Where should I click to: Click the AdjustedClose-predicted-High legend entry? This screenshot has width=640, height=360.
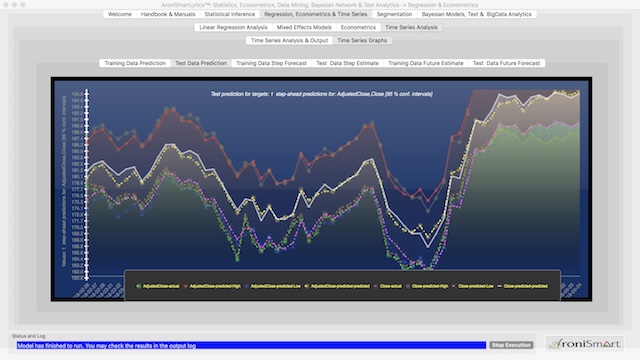[212, 286]
